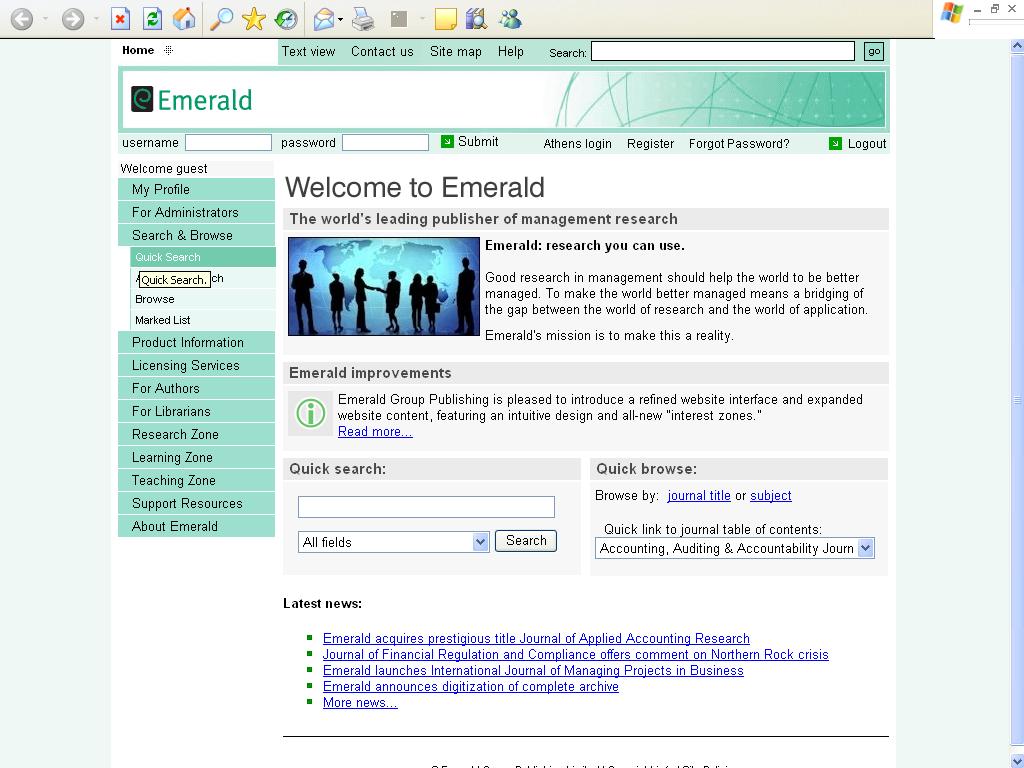The image size is (1024, 768).
Task: Open the More news... link
Action: click(x=360, y=703)
